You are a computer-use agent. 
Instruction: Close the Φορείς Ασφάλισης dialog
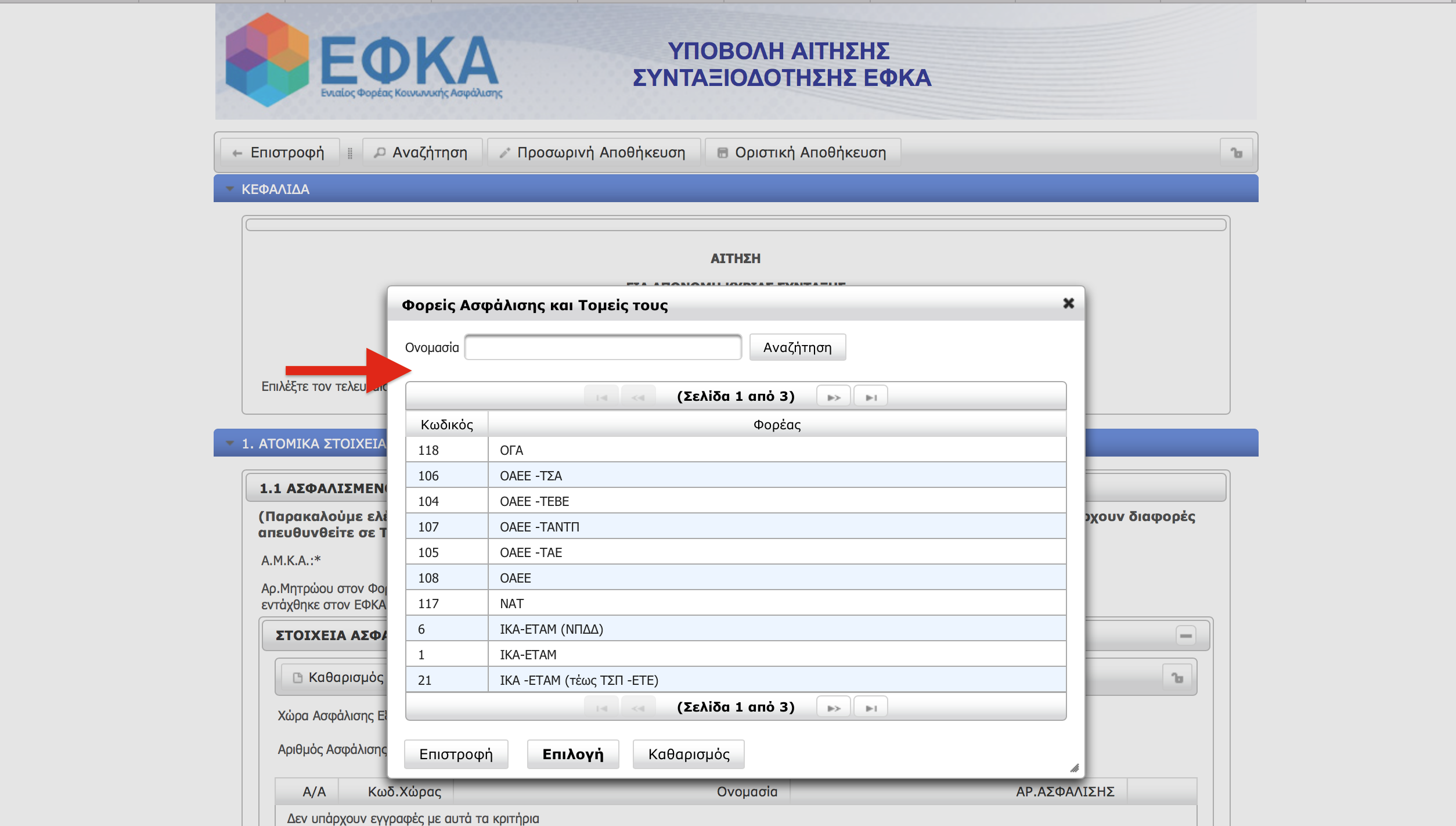click(1068, 303)
